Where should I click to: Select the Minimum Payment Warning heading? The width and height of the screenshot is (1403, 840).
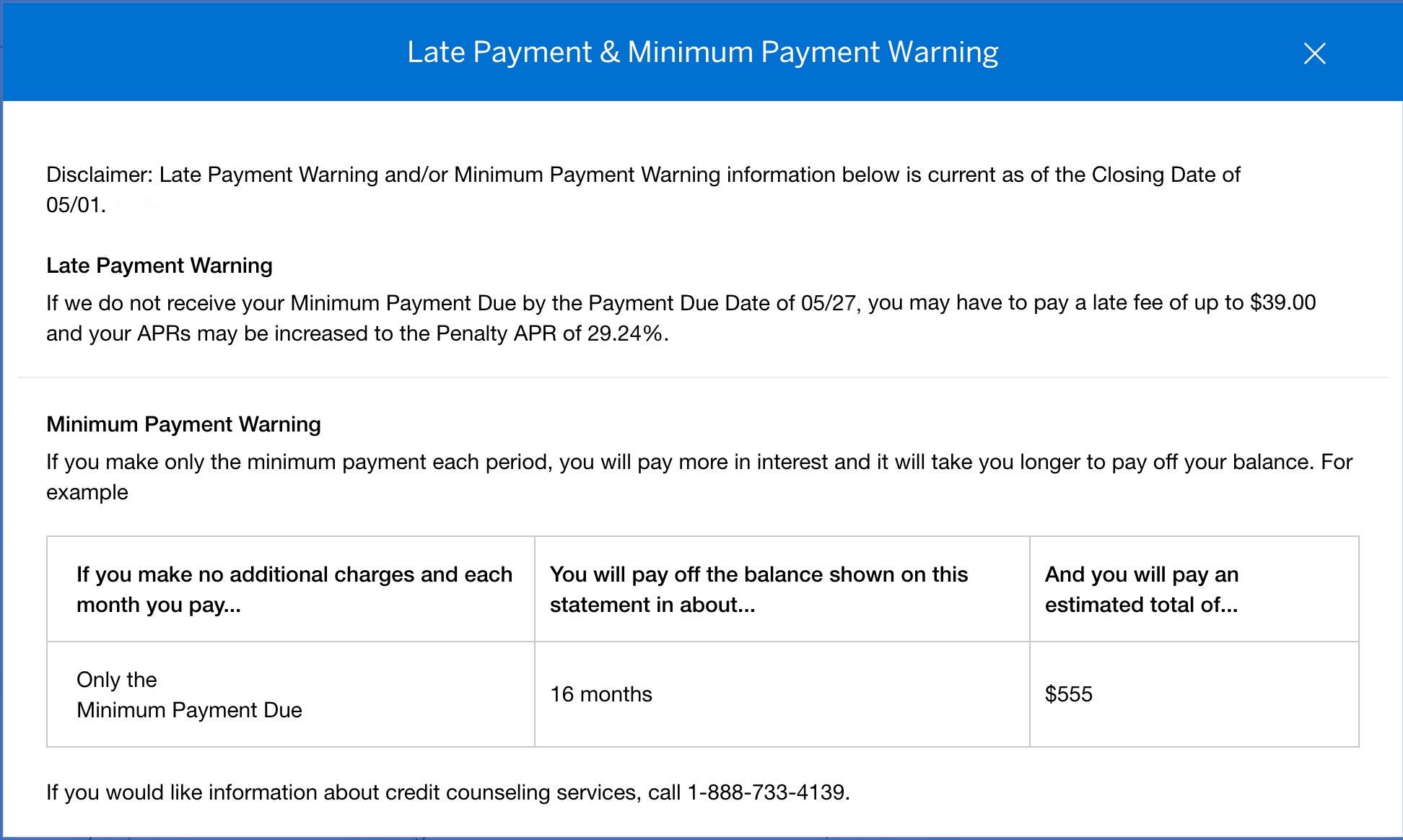tap(183, 424)
